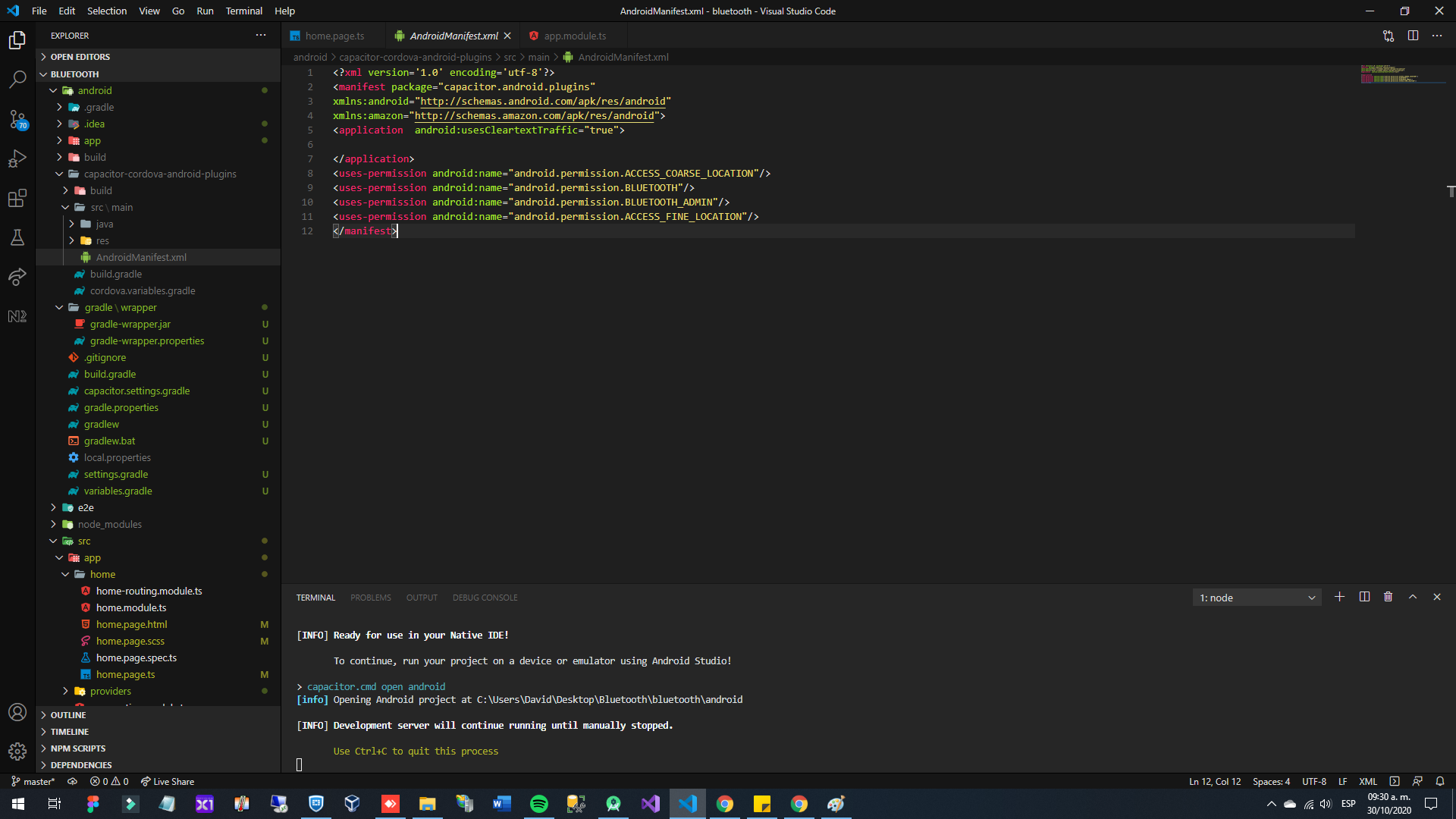Open the Extensions view
This screenshot has width=1456, height=819.
coord(17,198)
